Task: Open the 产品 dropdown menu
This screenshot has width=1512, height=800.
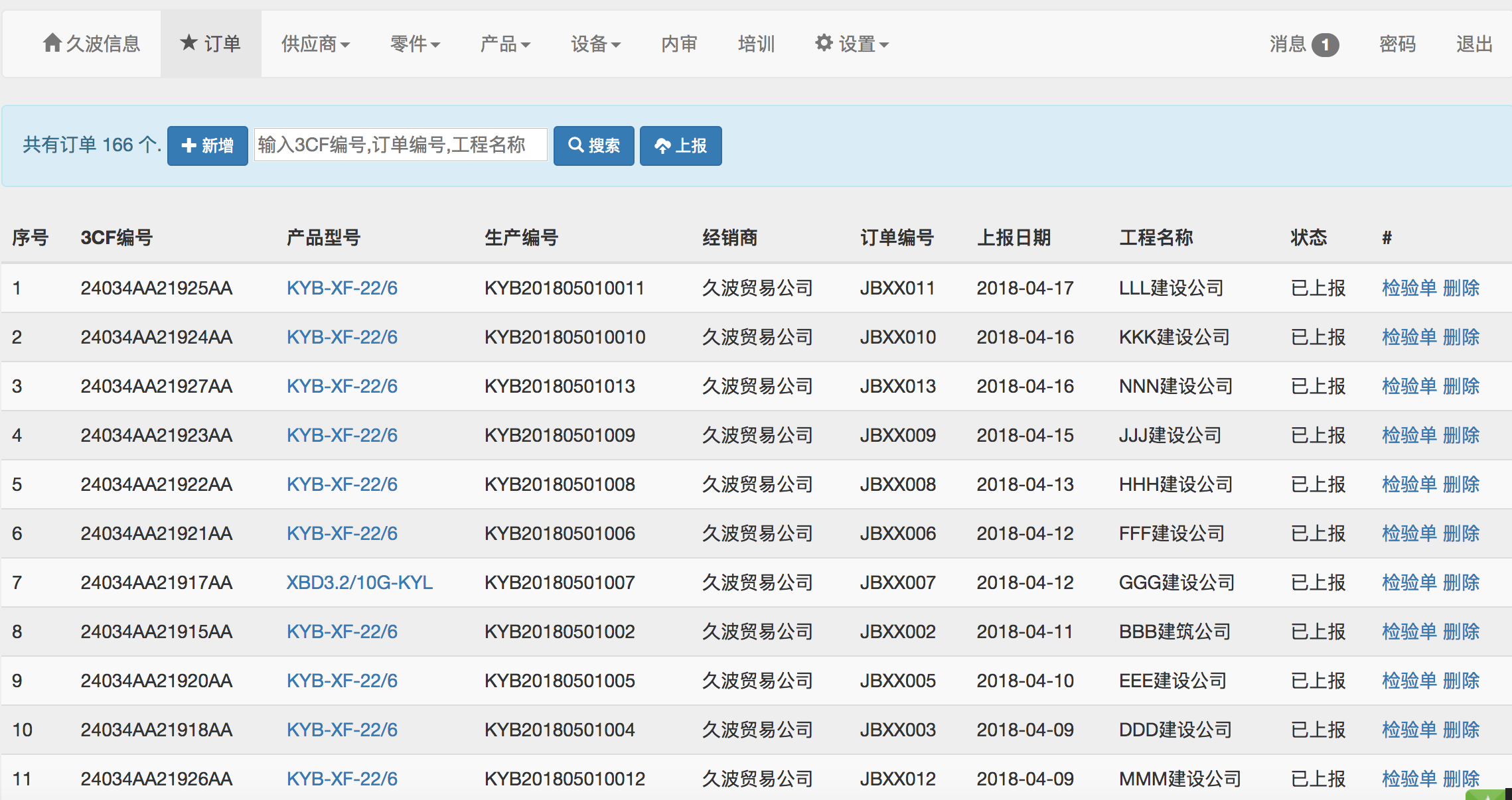Action: (504, 44)
